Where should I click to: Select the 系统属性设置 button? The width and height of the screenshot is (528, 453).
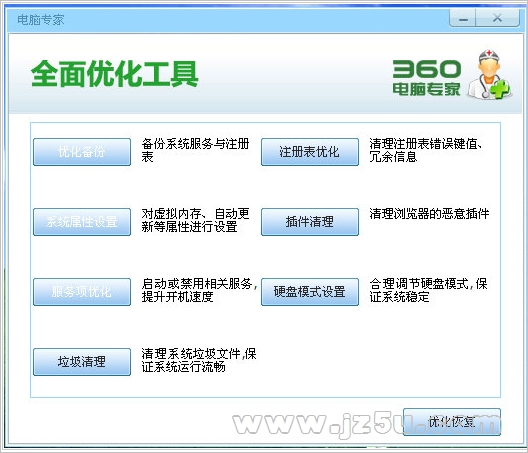click(x=82, y=222)
